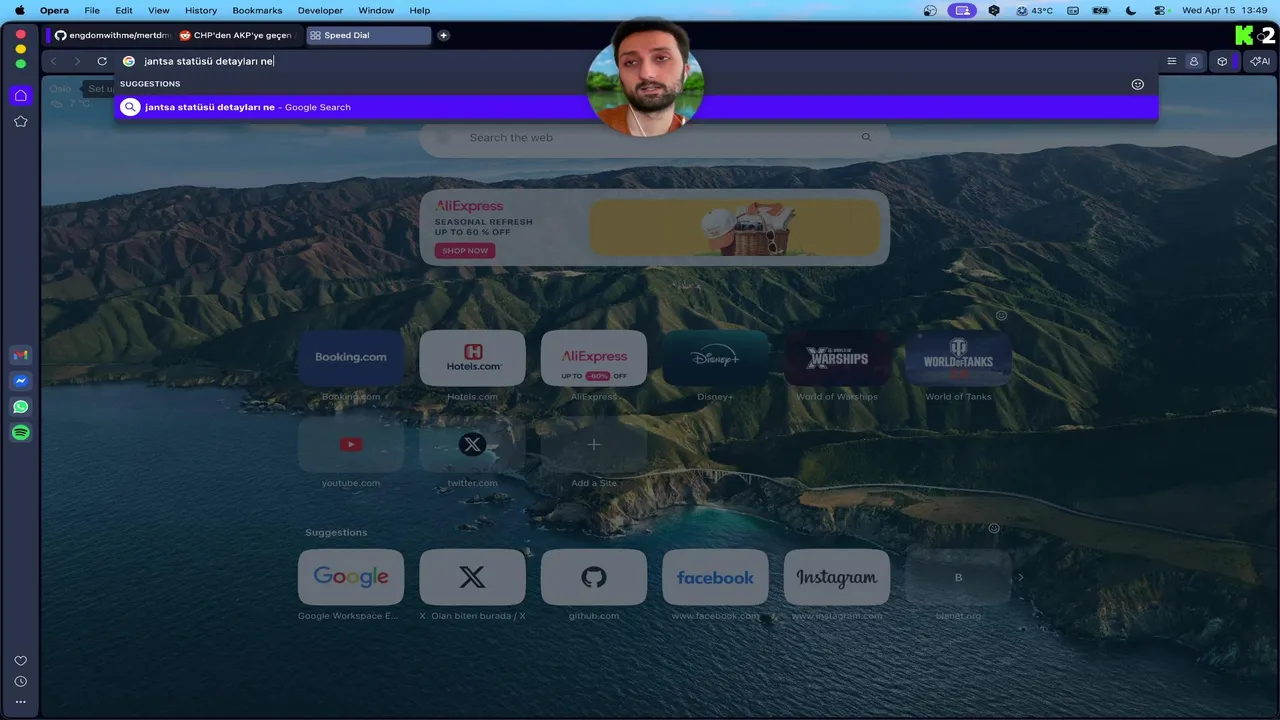
Task: Click the AliExpress Shop Now button
Action: point(465,251)
